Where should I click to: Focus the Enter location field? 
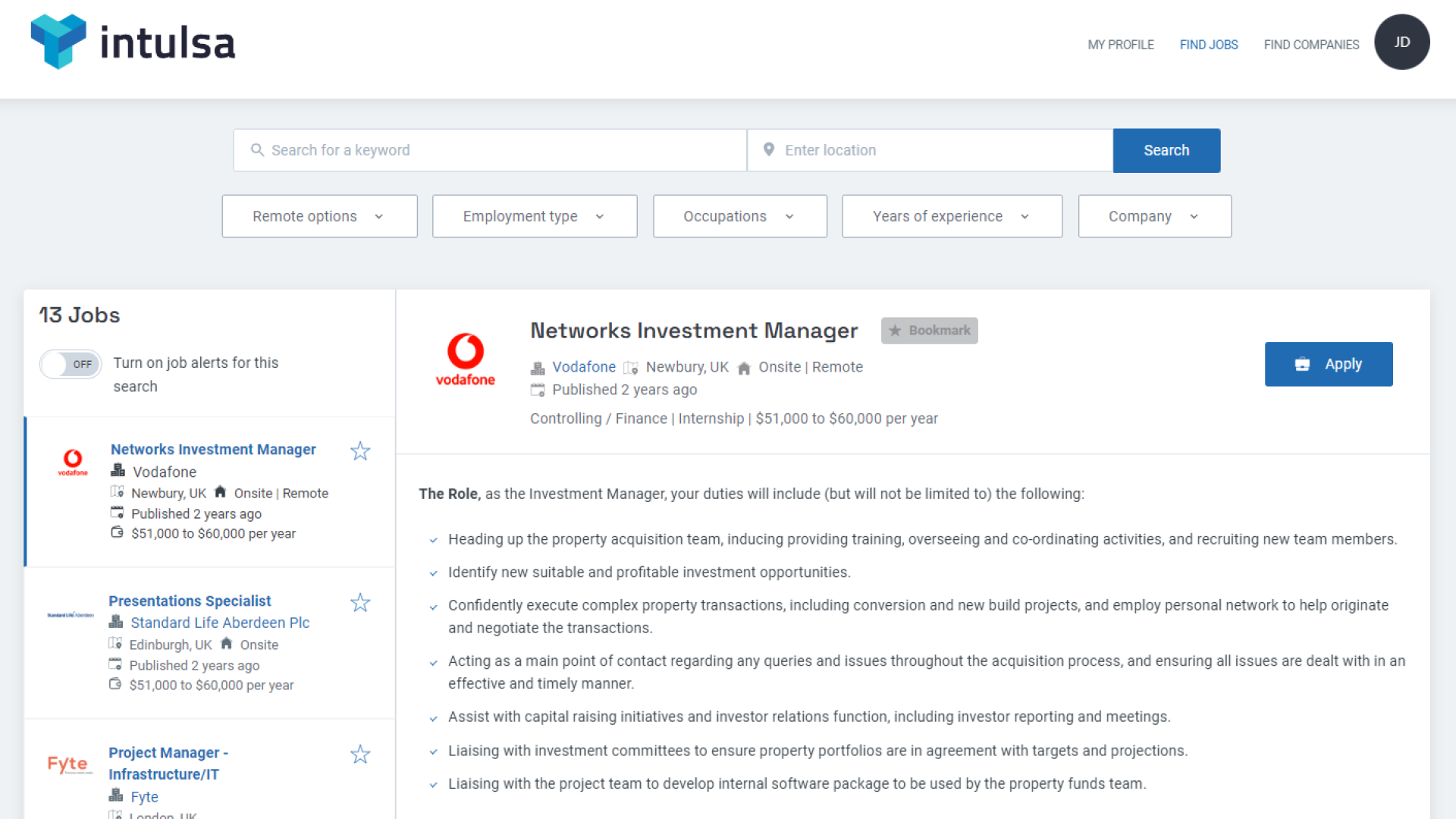pos(930,150)
